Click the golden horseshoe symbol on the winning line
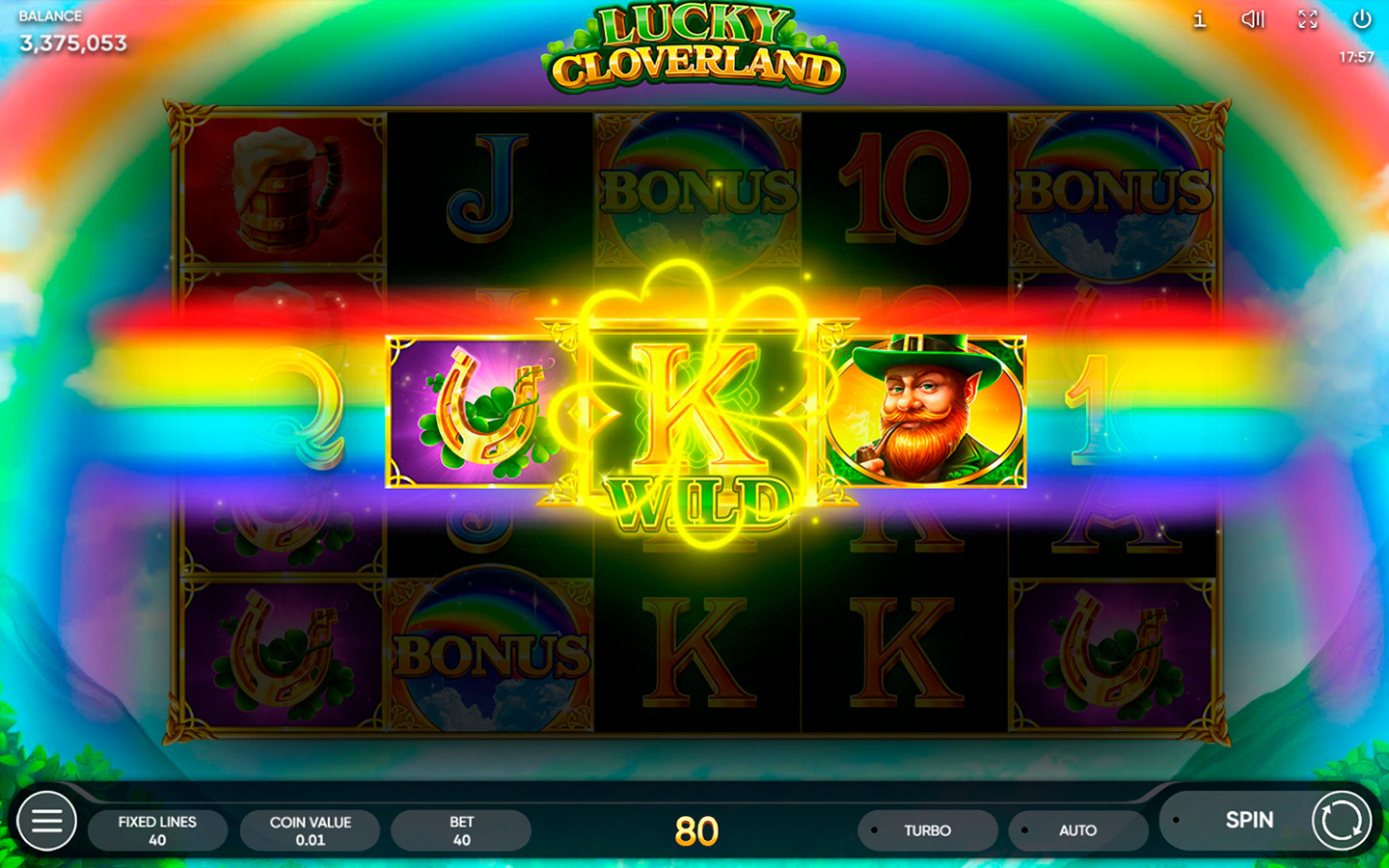The width and height of the screenshot is (1389, 868). [x=485, y=411]
